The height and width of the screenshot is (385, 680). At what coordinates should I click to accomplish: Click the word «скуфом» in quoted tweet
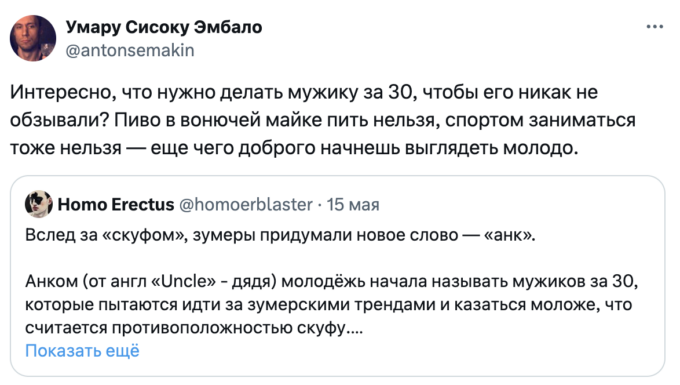(145, 235)
